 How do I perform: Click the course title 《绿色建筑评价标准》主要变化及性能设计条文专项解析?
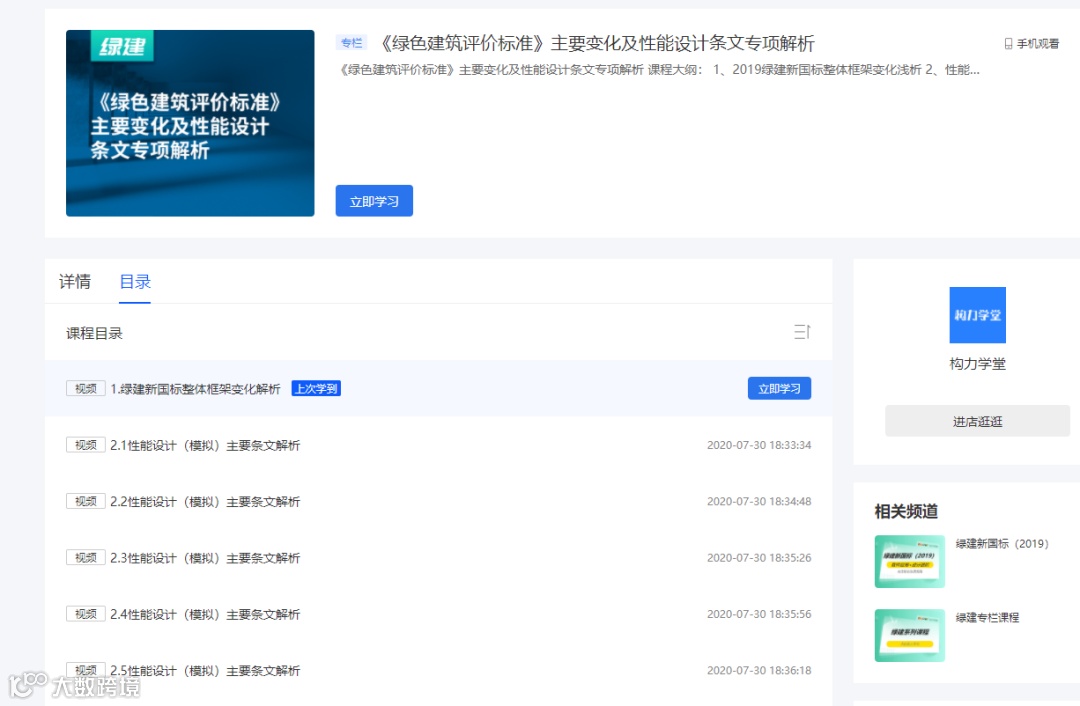click(x=597, y=43)
